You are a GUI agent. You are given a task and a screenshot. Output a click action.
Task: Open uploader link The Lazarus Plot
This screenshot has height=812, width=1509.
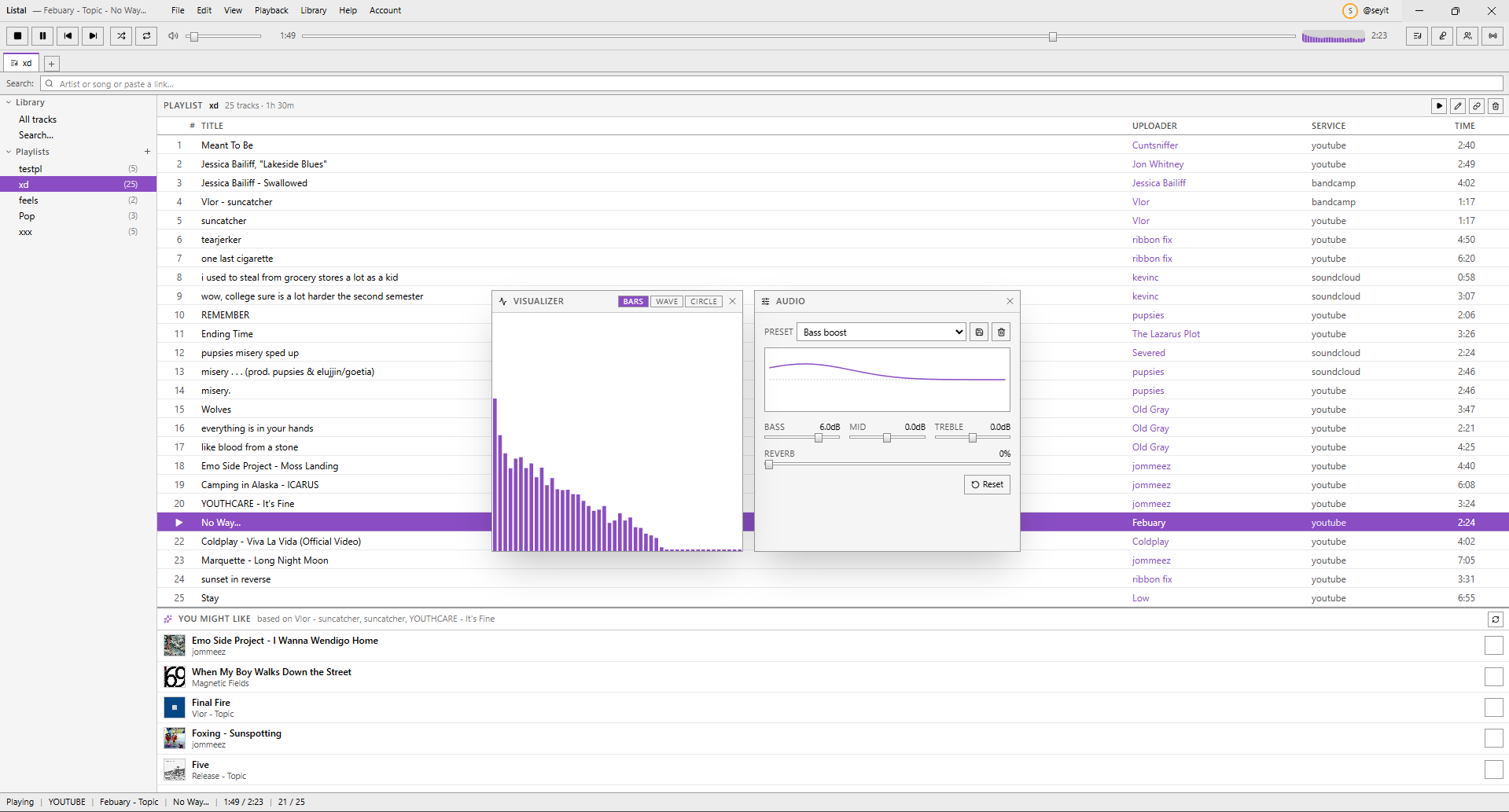click(1166, 334)
